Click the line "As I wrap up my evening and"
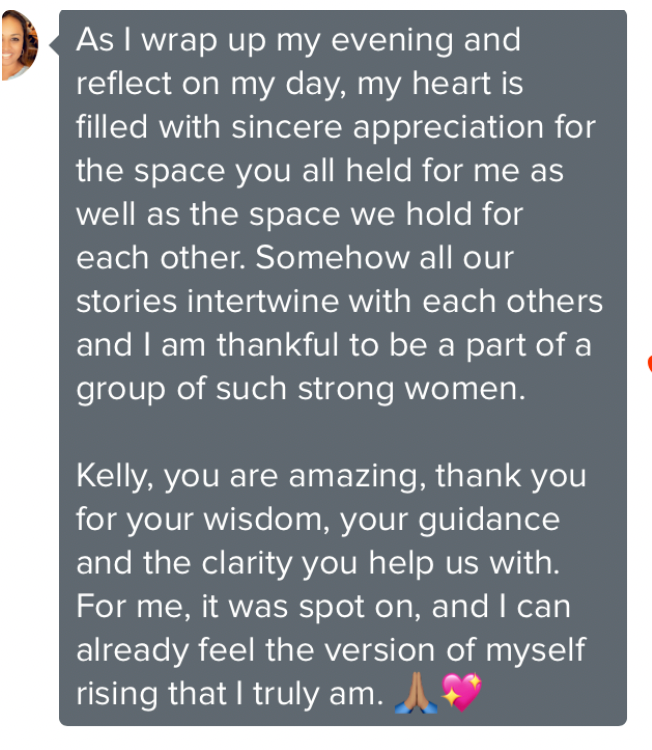 tap(298, 40)
